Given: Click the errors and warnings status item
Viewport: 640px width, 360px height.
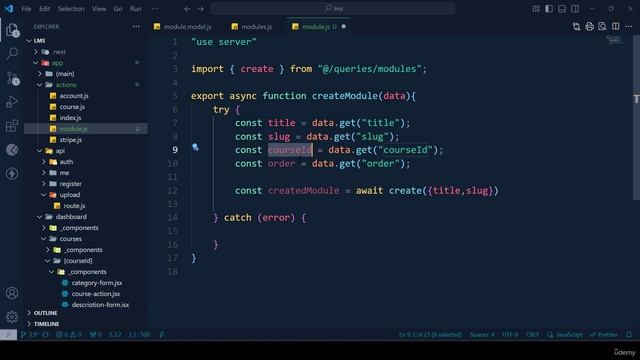Looking at the screenshot, I should pos(69,335).
